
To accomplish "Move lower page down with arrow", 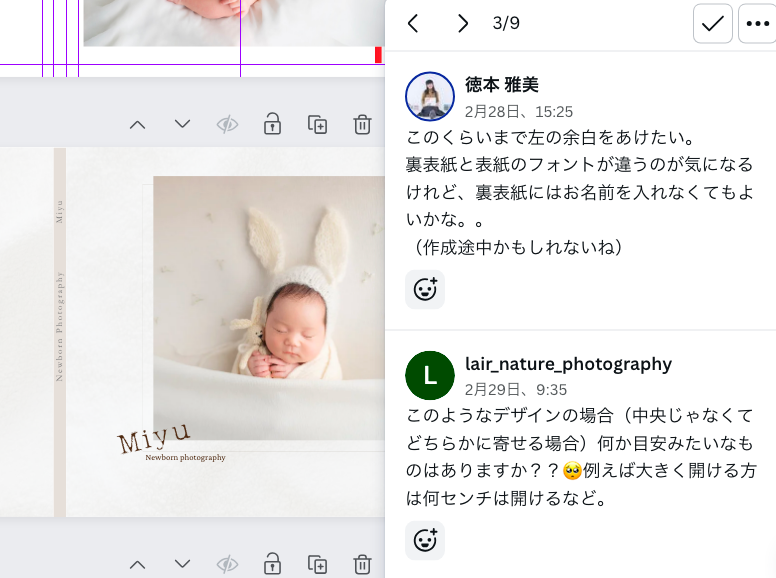I will coord(183,564).
